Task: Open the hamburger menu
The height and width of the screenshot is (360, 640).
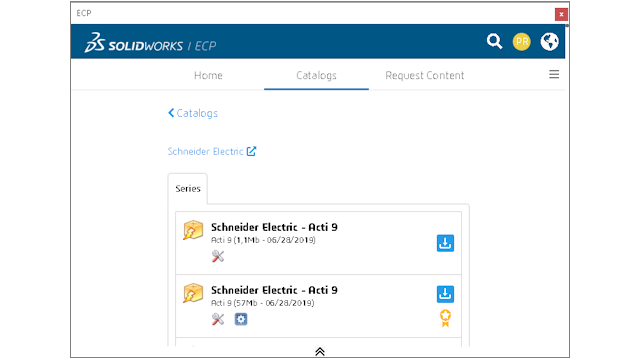Action: click(554, 74)
